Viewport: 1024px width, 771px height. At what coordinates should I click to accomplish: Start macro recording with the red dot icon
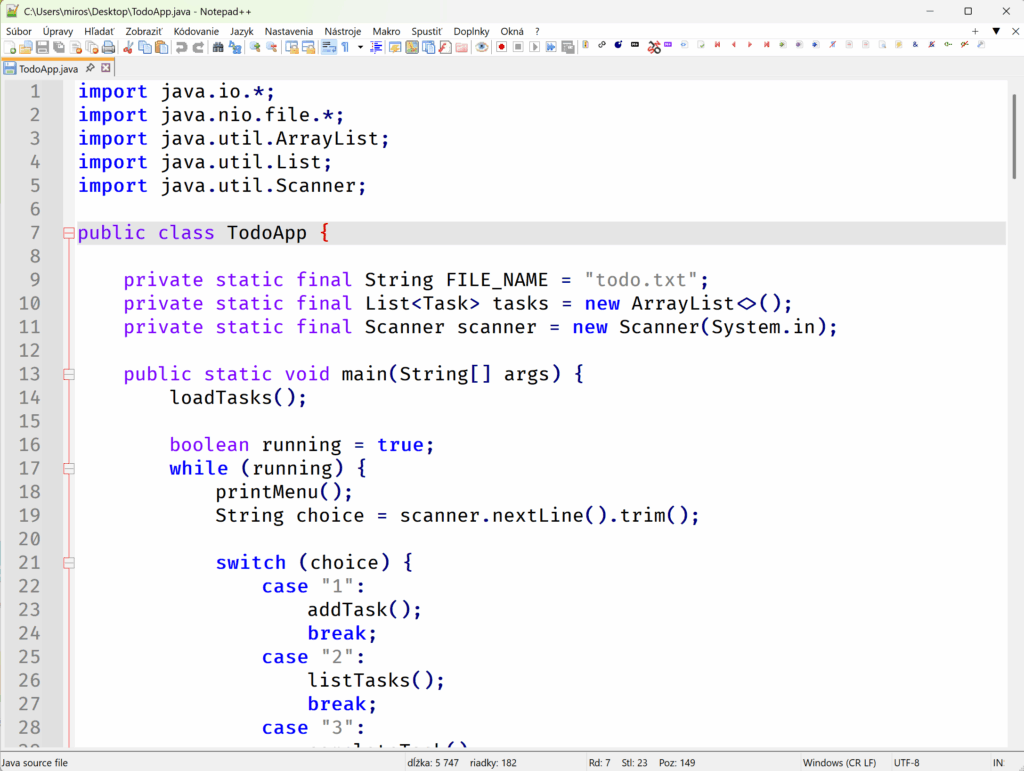click(502, 47)
